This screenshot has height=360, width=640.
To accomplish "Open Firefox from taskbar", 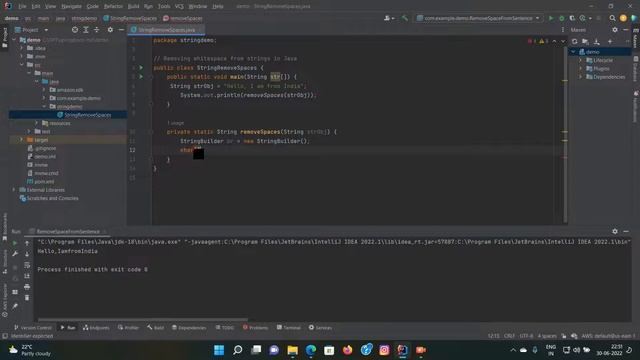I will [x=348, y=350].
